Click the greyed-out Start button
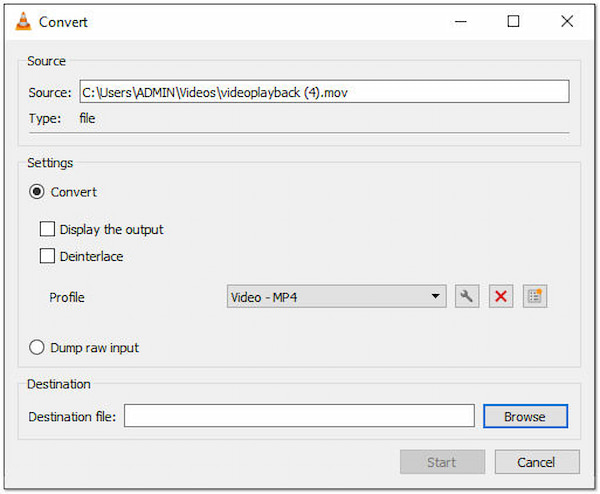This screenshot has height=494, width=600. [442, 462]
